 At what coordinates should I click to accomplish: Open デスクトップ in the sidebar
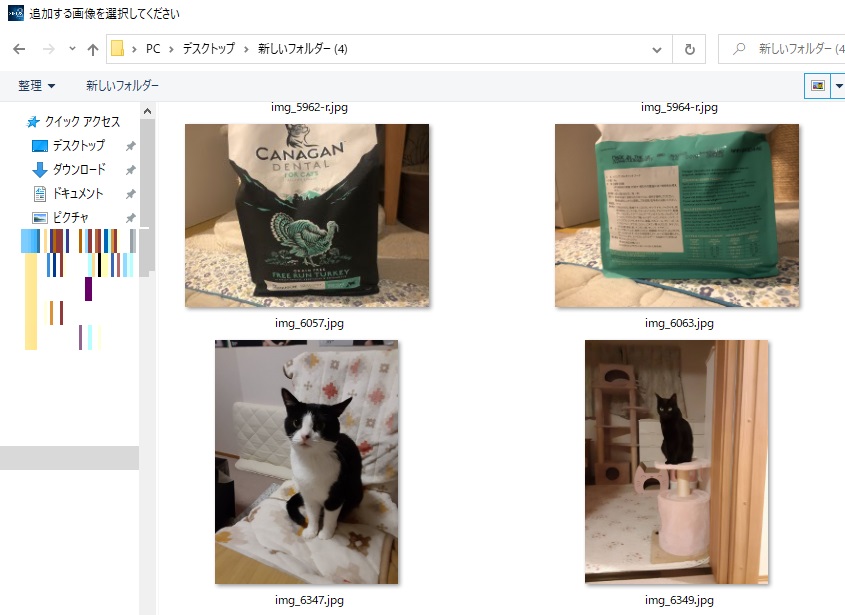point(79,146)
